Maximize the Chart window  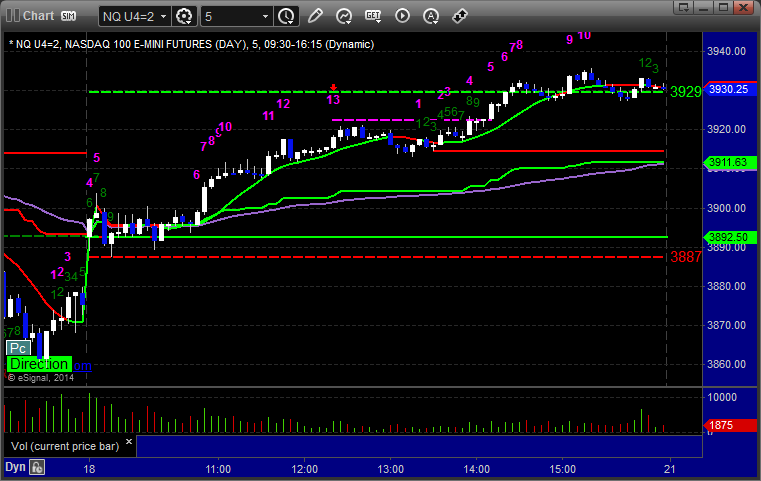pos(724,7)
